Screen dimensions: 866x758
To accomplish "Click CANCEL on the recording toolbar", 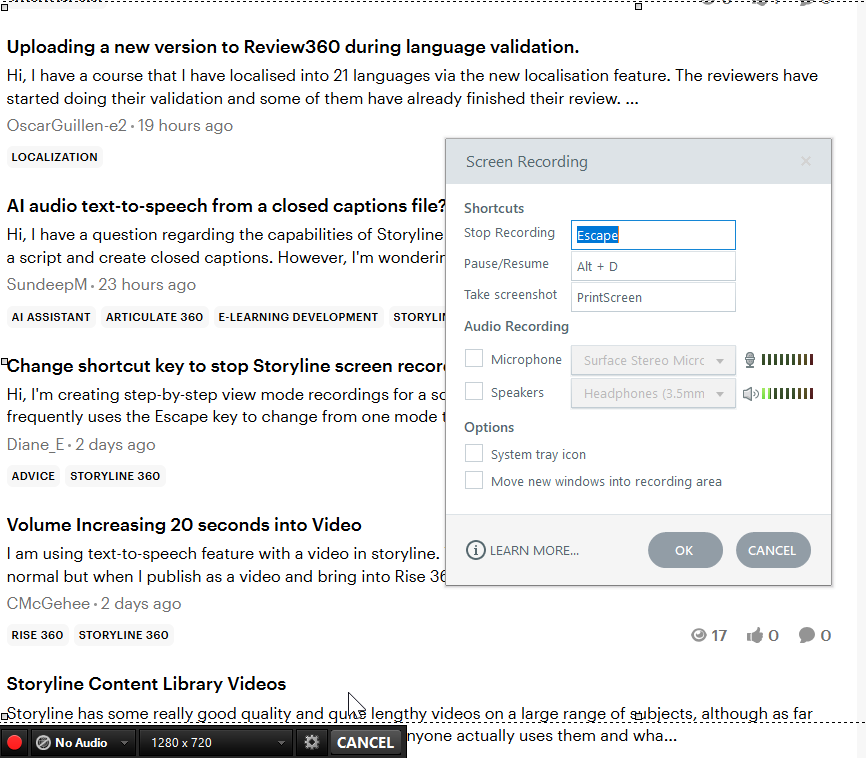I will point(366,743).
